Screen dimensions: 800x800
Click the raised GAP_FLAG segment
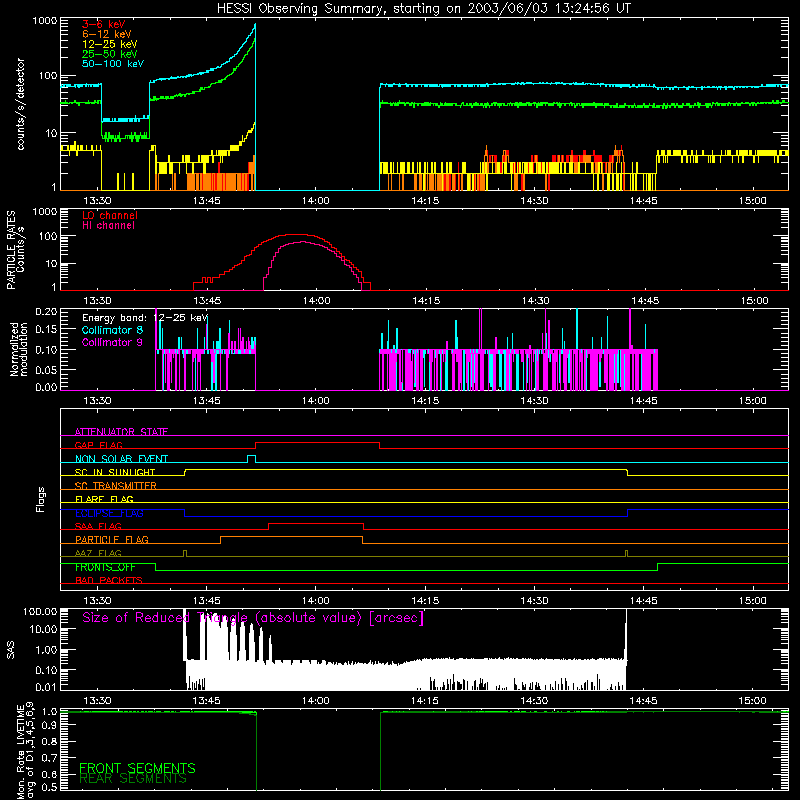(317, 443)
